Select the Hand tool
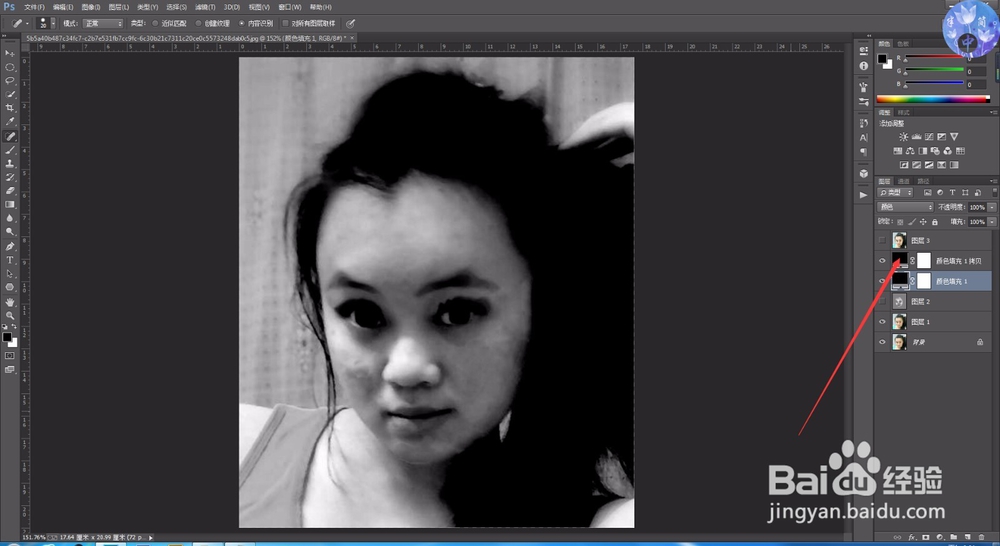 (10, 302)
